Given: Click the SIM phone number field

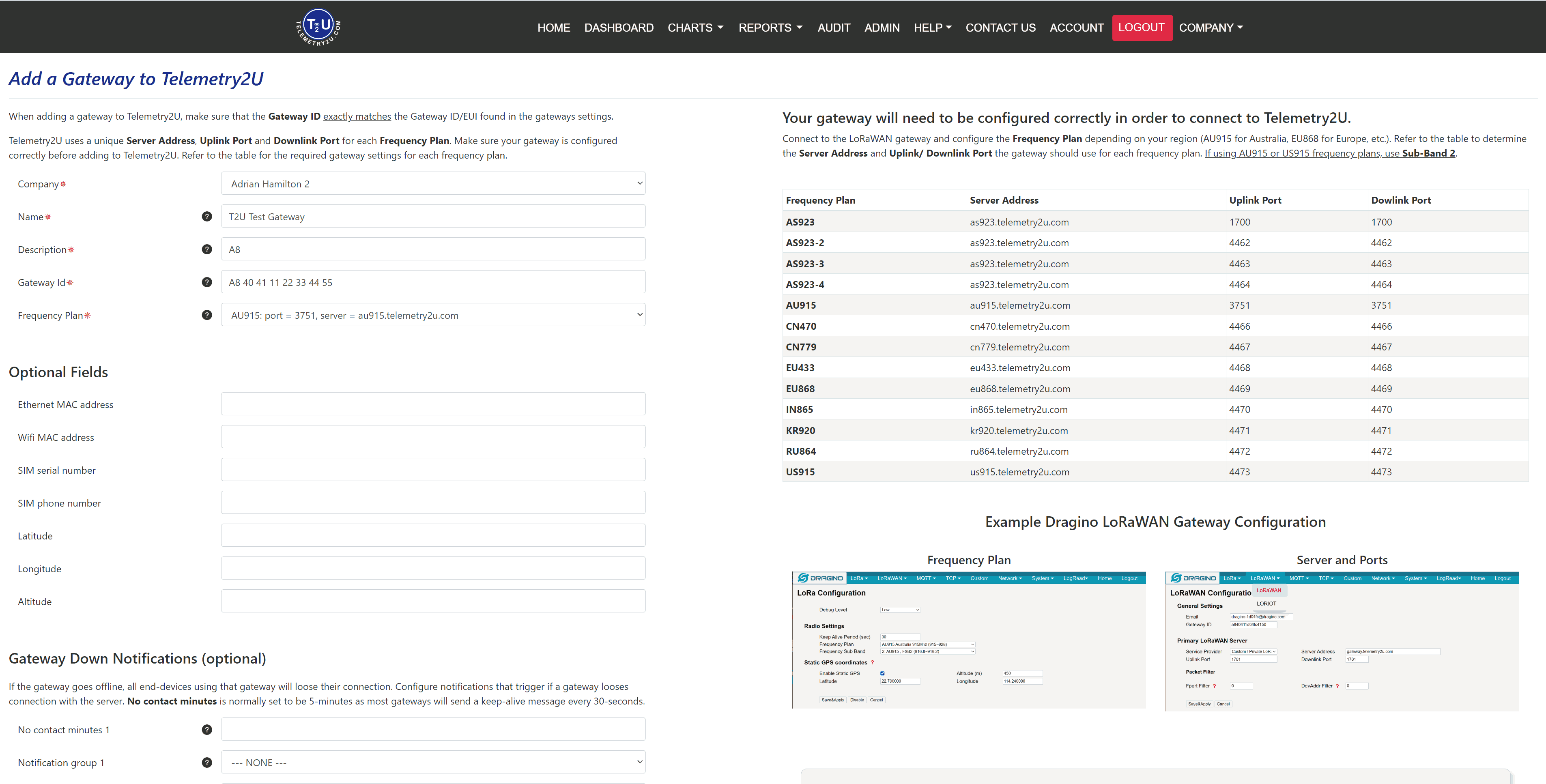Looking at the screenshot, I should point(433,503).
